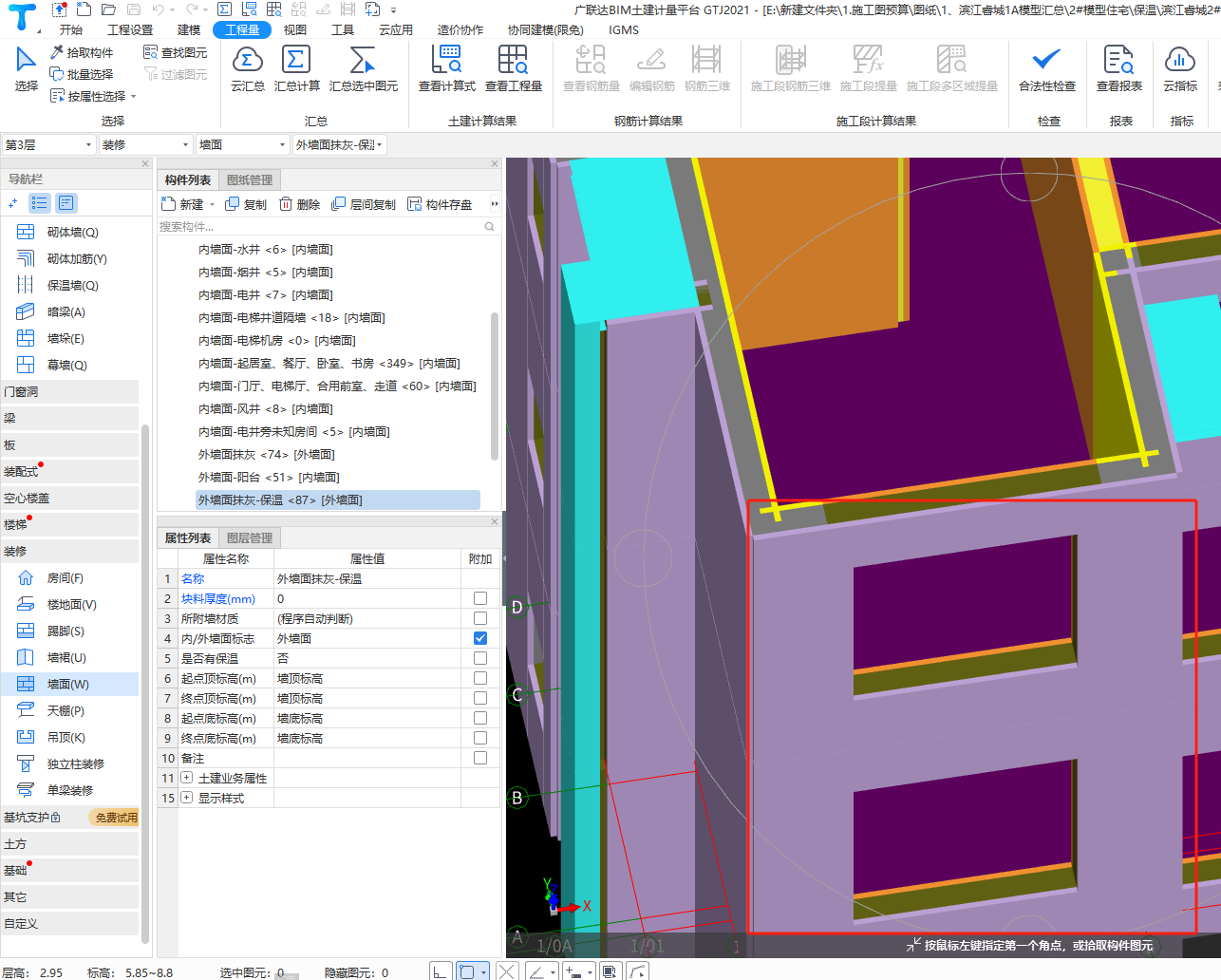Open the 装修 category dropdown
This screenshot has width=1221, height=980.
pyautogui.click(x=145, y=145)
